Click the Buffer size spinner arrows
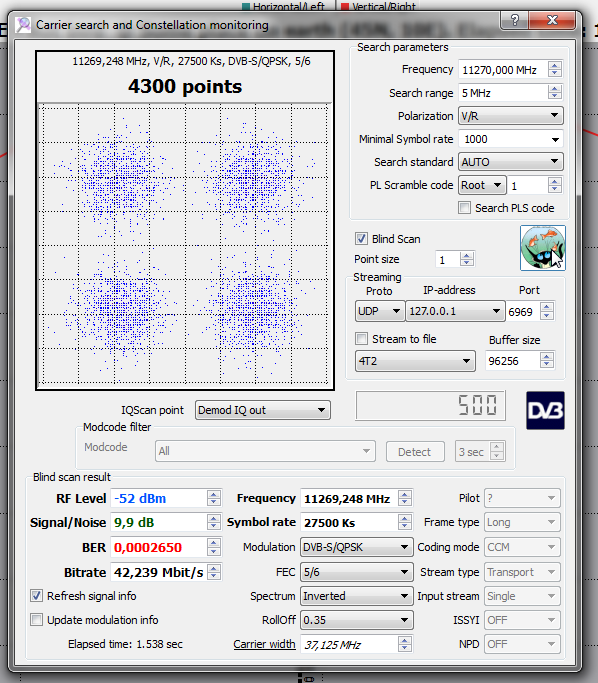The image size is (598, 683). tap(547, 361)
